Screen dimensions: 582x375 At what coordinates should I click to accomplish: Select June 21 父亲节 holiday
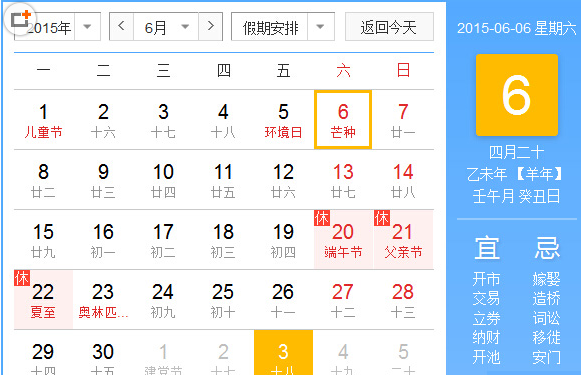coord(403,240)
